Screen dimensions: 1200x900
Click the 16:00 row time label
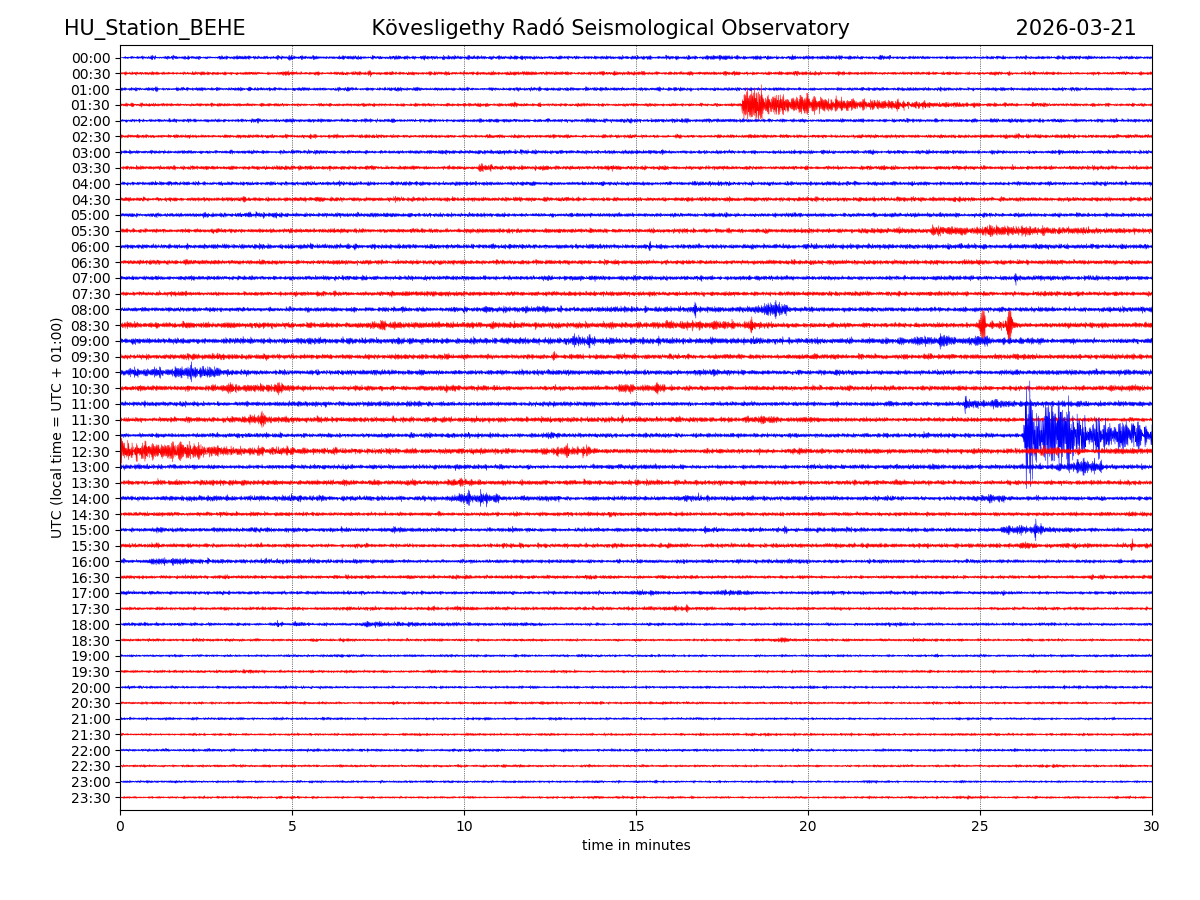tap(91, 562)
